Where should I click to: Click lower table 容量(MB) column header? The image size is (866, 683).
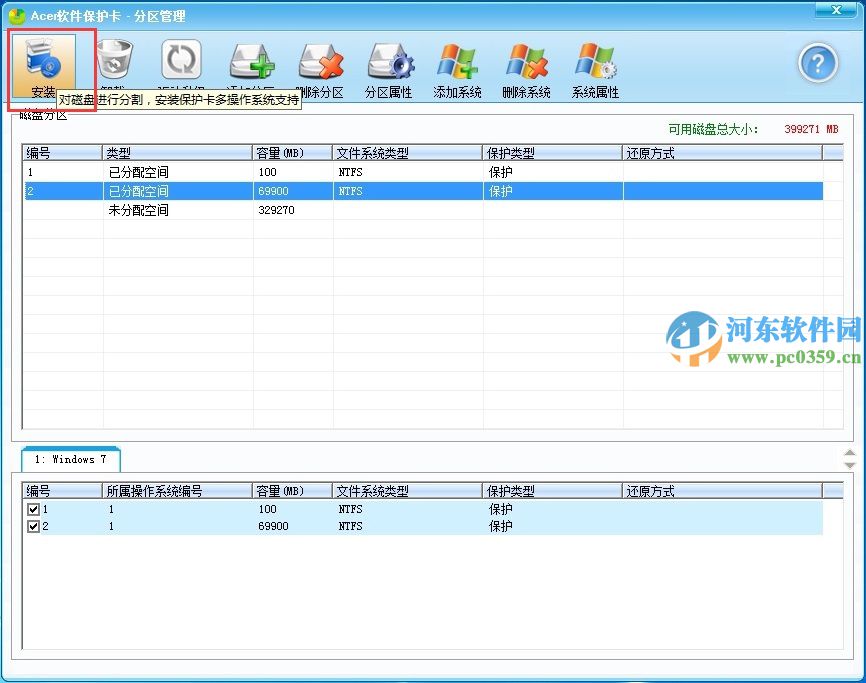[x=293, y=491]
